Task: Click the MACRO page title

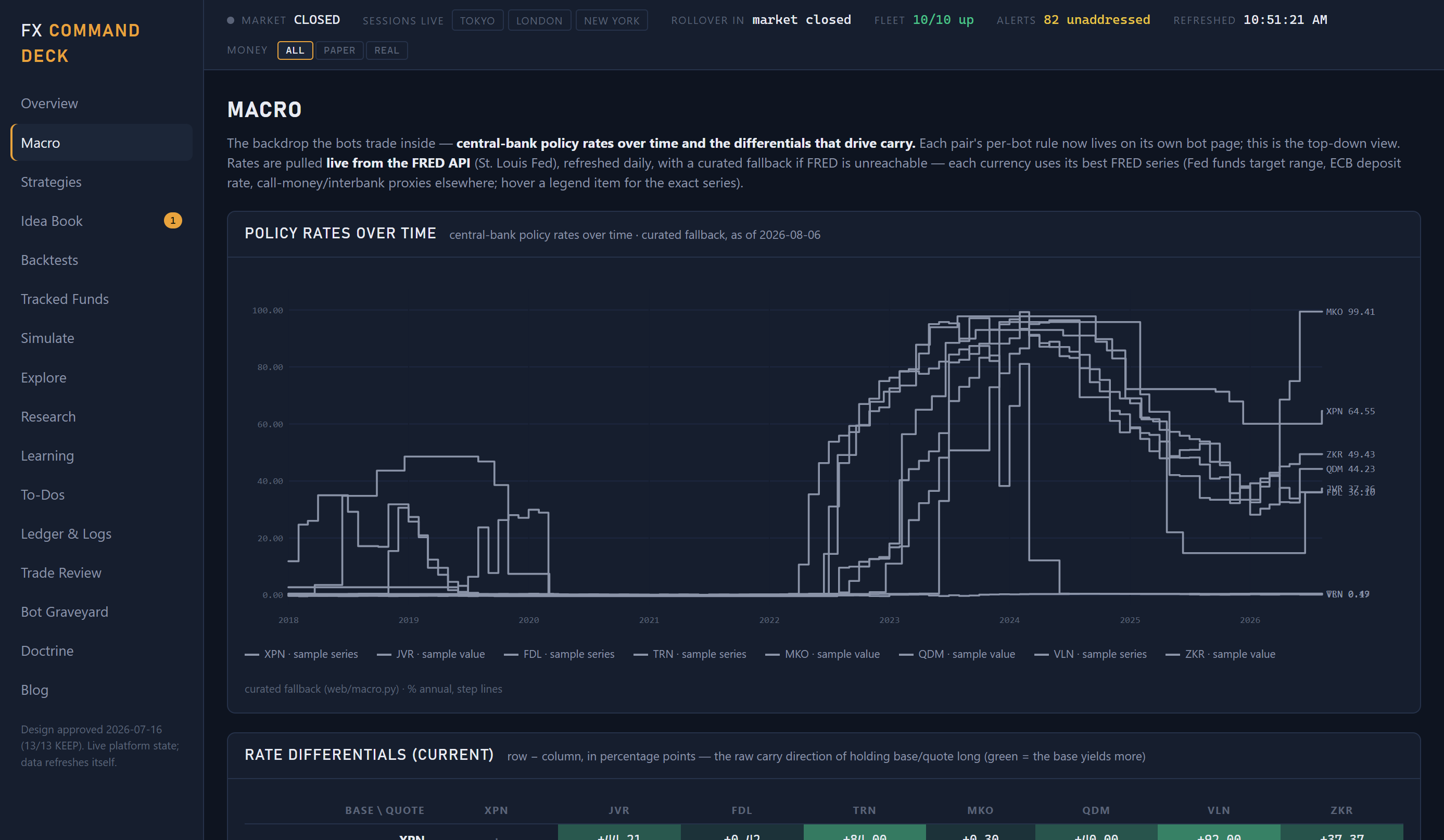Action: tap(264, 109)
